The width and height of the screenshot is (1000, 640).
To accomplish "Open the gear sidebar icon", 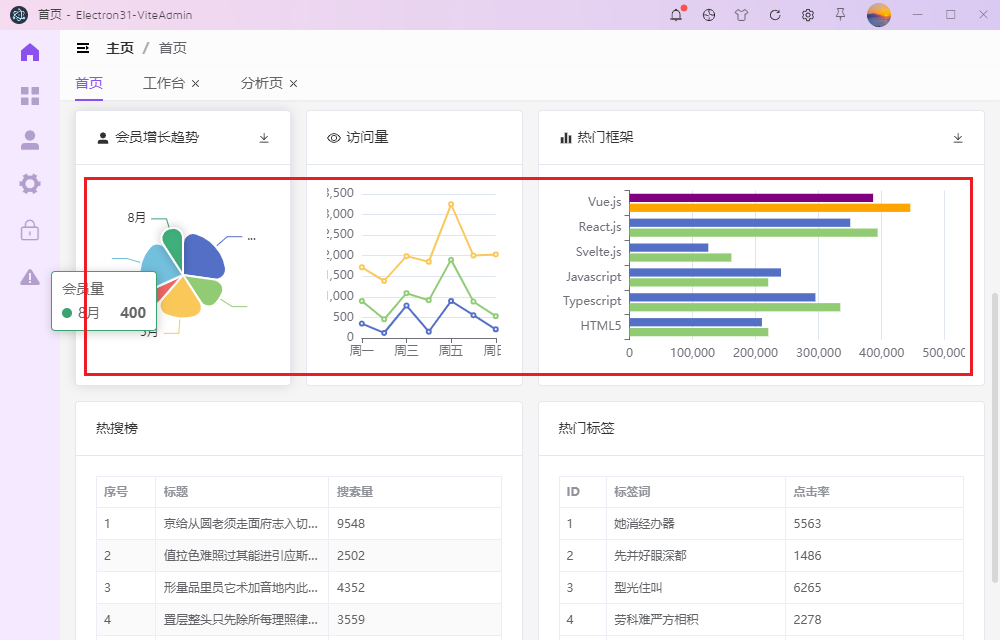I will pyautogui.click(x=30, y=184).
